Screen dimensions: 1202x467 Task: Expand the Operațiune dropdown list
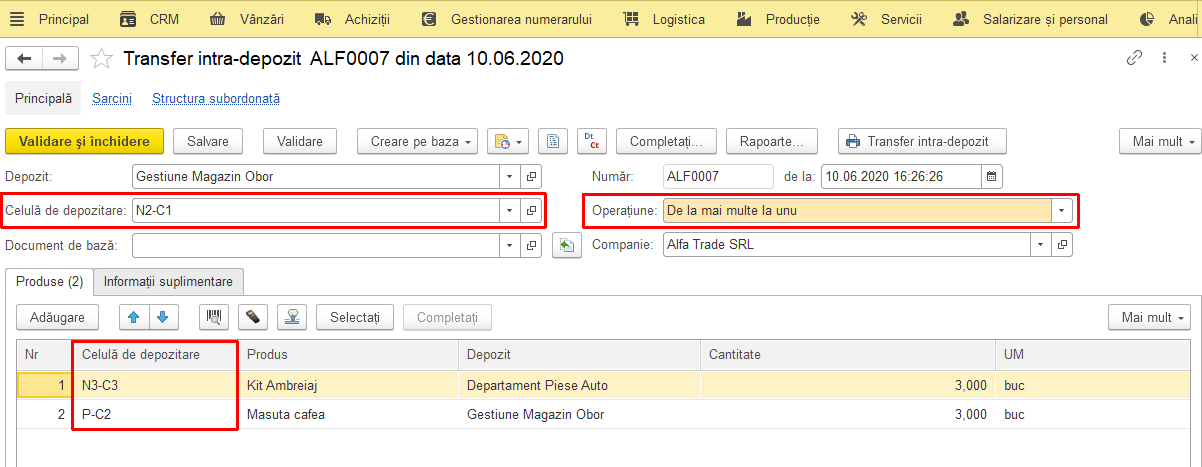point(1061,211)
